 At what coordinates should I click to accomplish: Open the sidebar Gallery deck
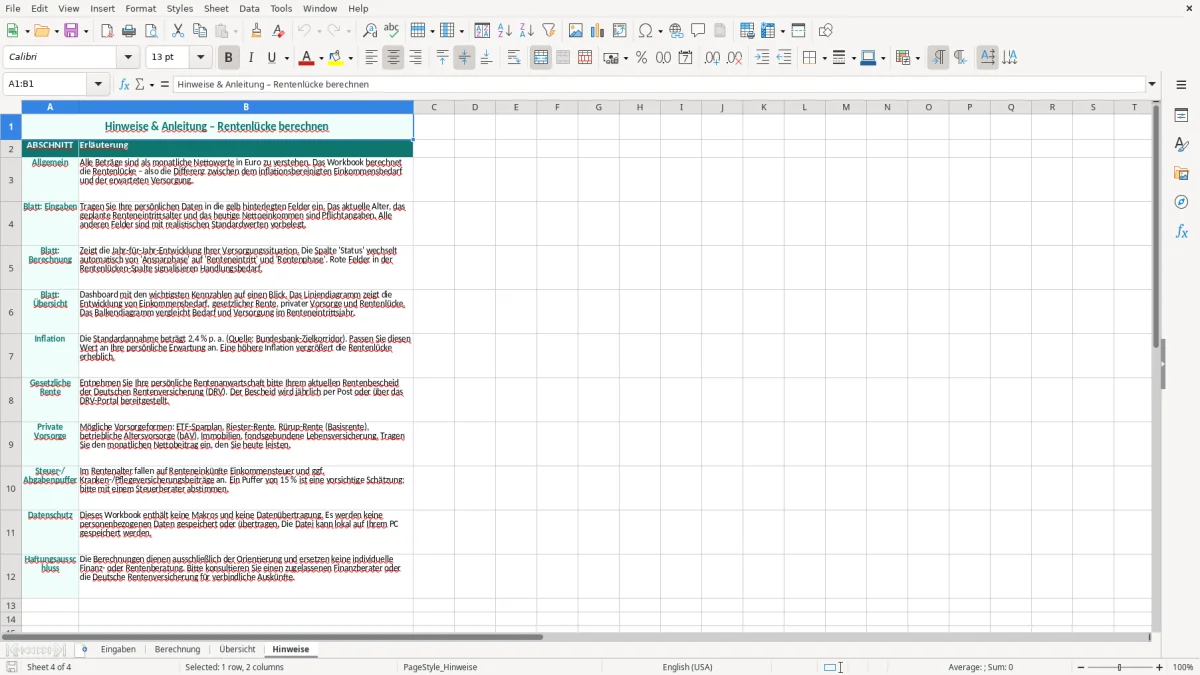pos(1181,173)
